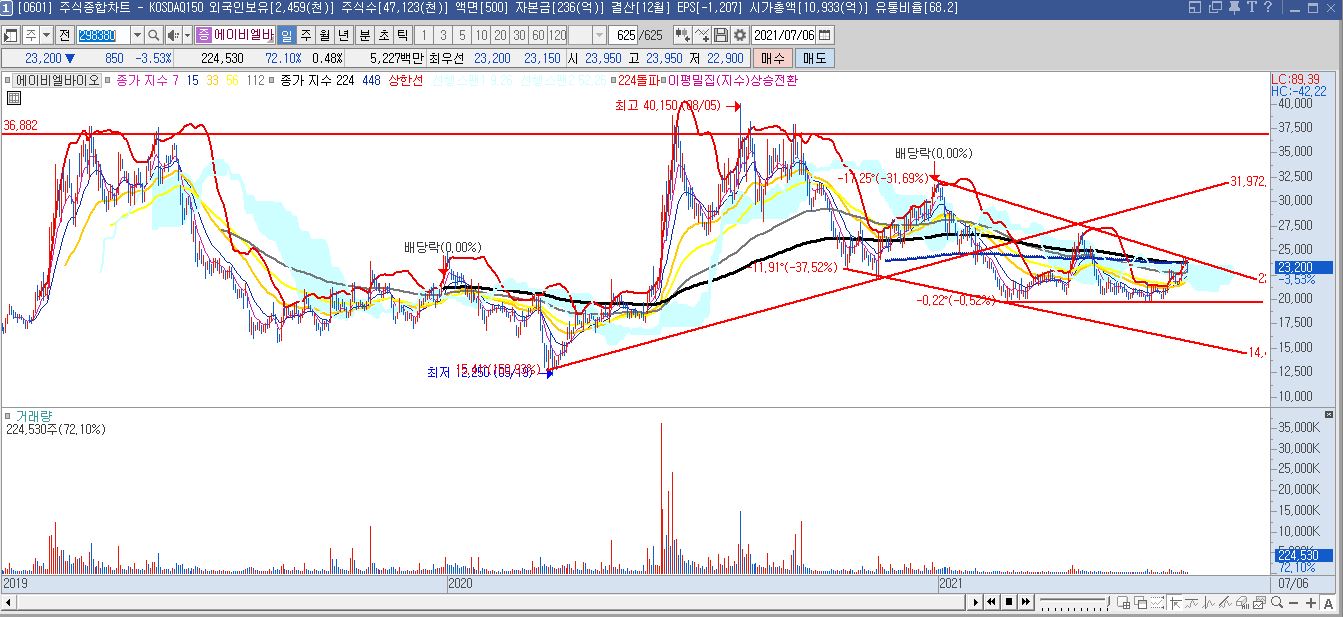Click the date field 2021/07/06
Screen dimensions: 1343x617
[783, 35]
